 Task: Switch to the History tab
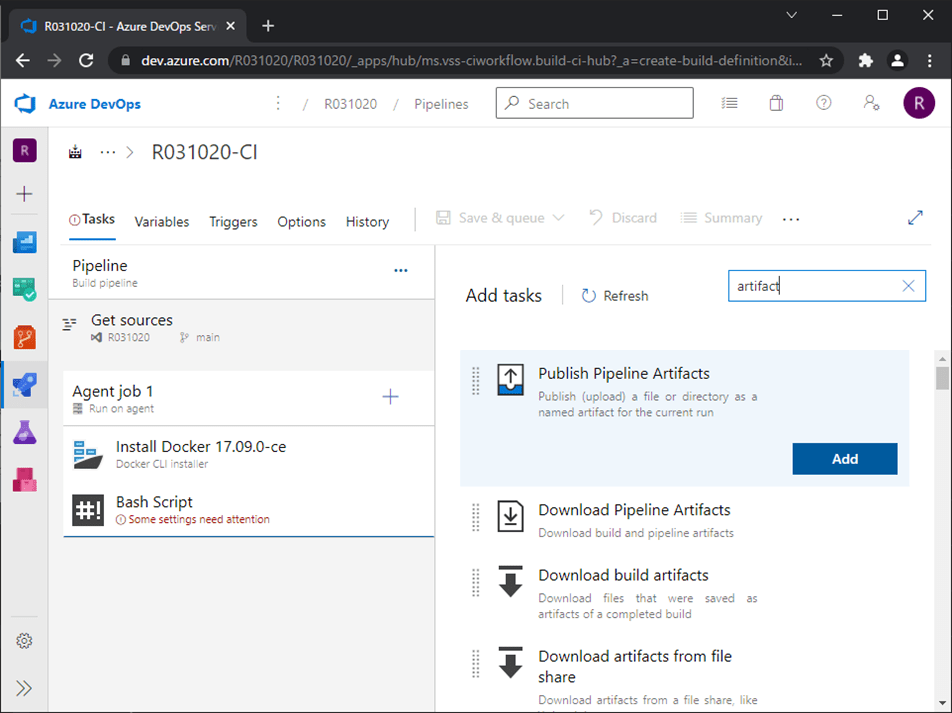pyautogui.click(x=367, y=222)
